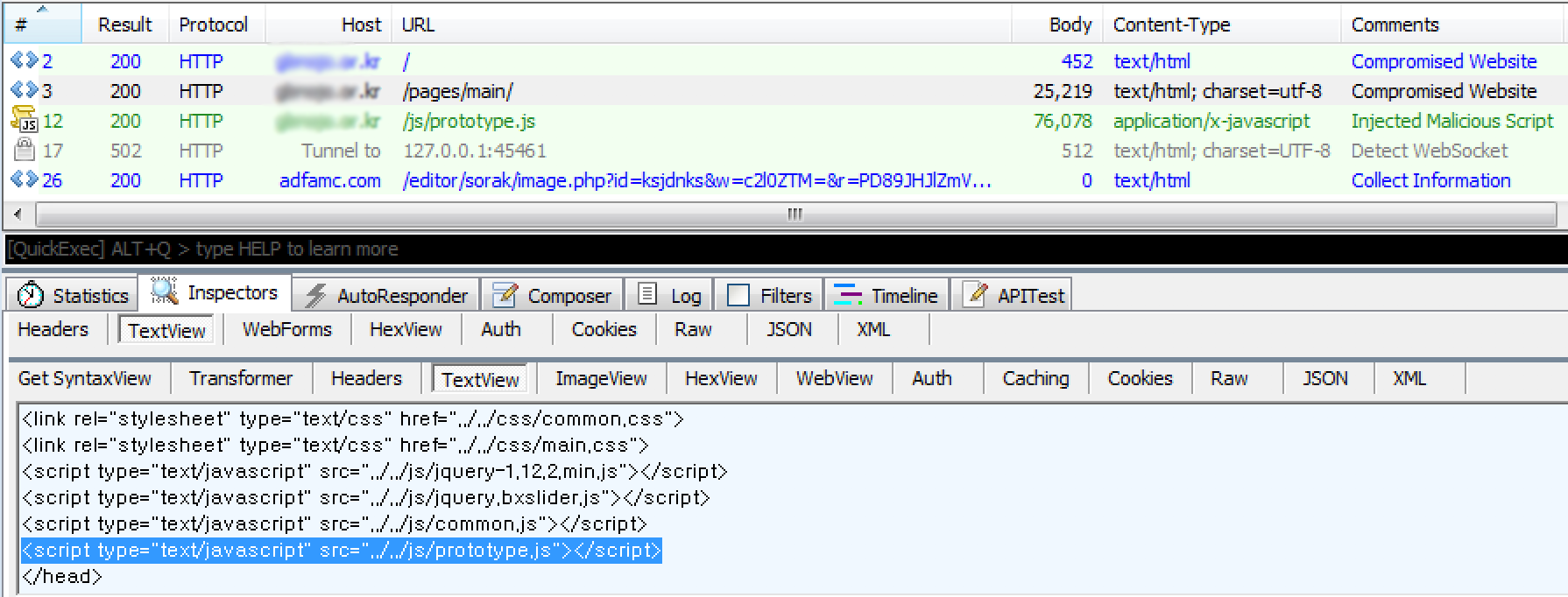Sort sessions by the Body column header
This screenshot has height=597, width=1568.
1057,25
